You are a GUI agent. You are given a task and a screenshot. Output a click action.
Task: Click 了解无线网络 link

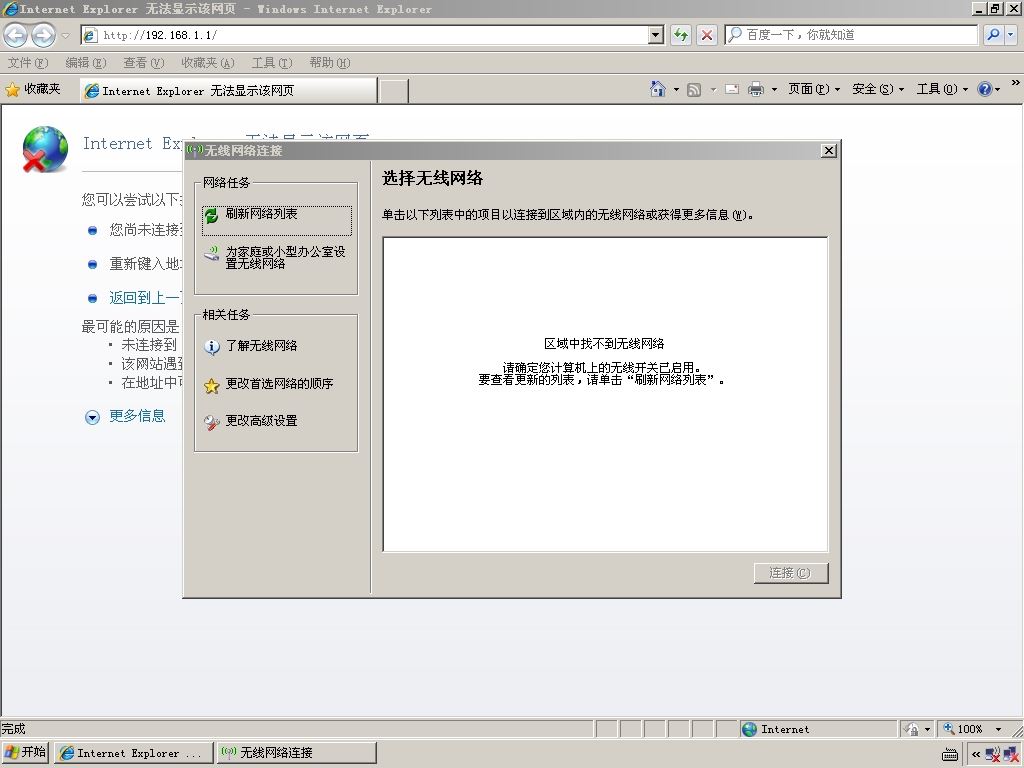[261, 345]
